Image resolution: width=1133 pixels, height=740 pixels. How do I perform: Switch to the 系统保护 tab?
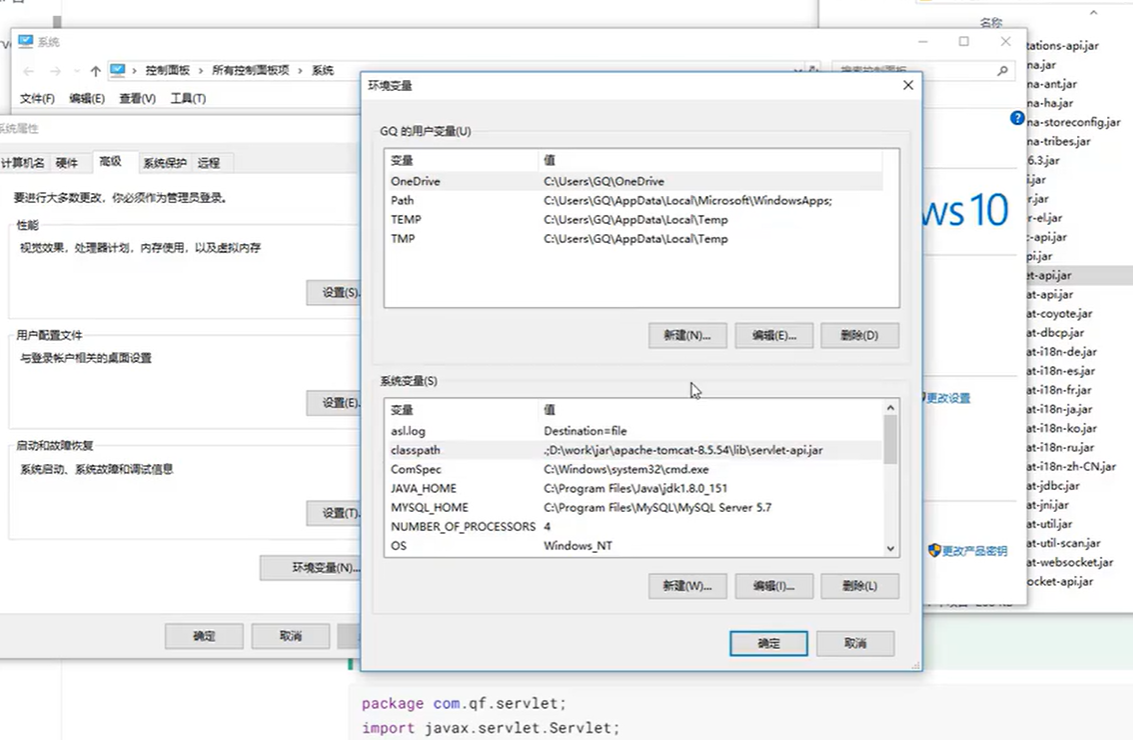tap(164, 163)
